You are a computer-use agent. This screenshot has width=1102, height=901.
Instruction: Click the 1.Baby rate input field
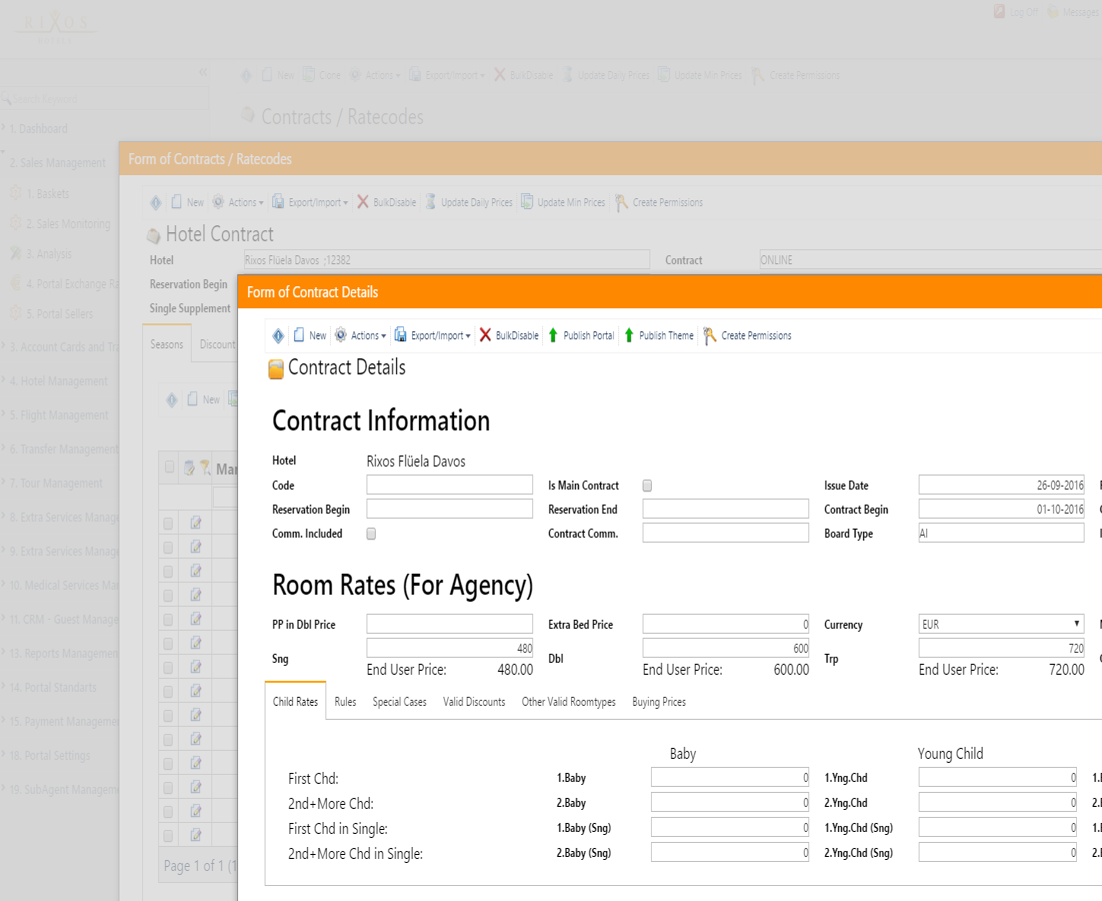pos(730,777)
